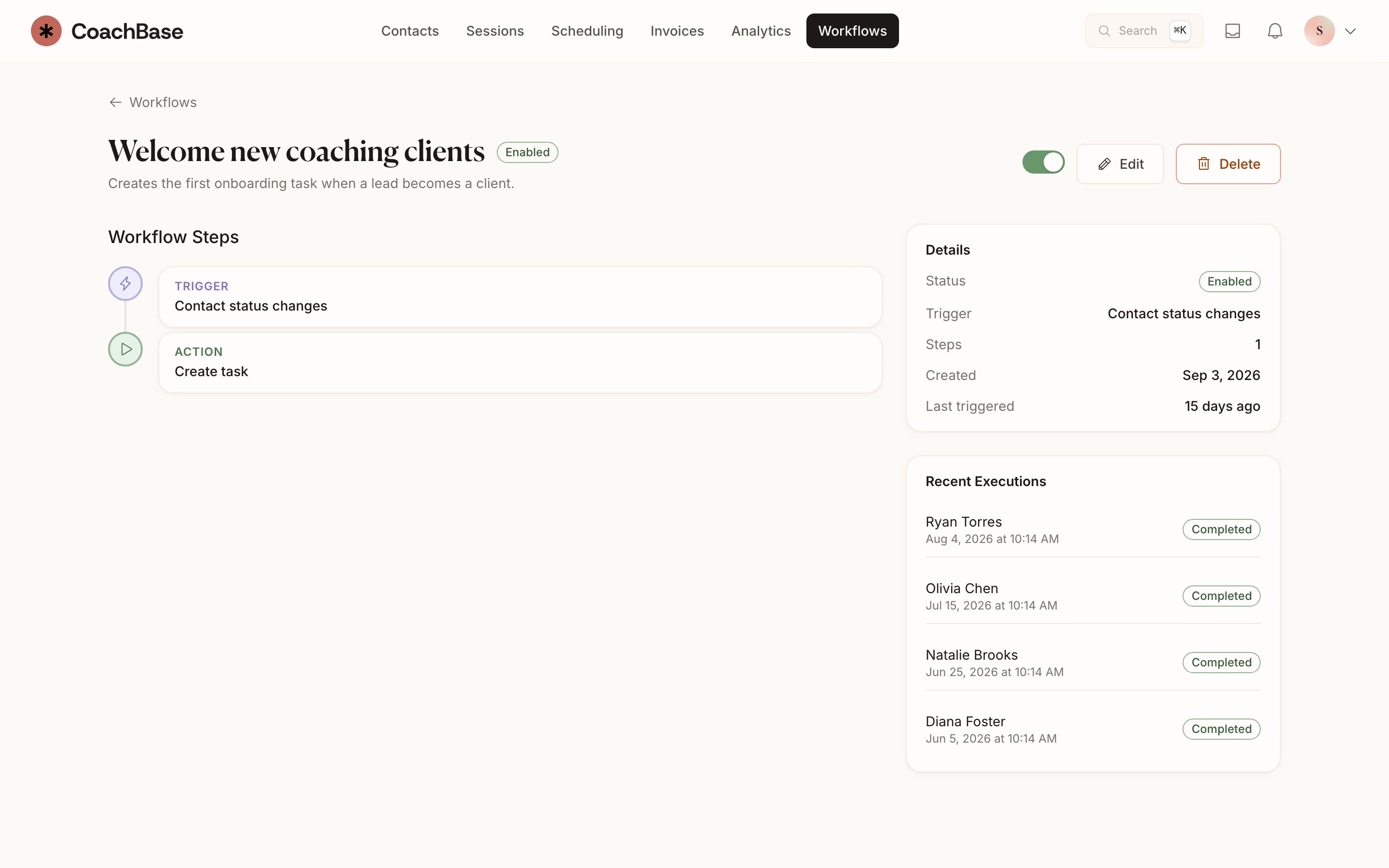This screenshot has height=868, width=1389.
Task: Click the back arrow beside Workflows
Action: coord(115,102)
